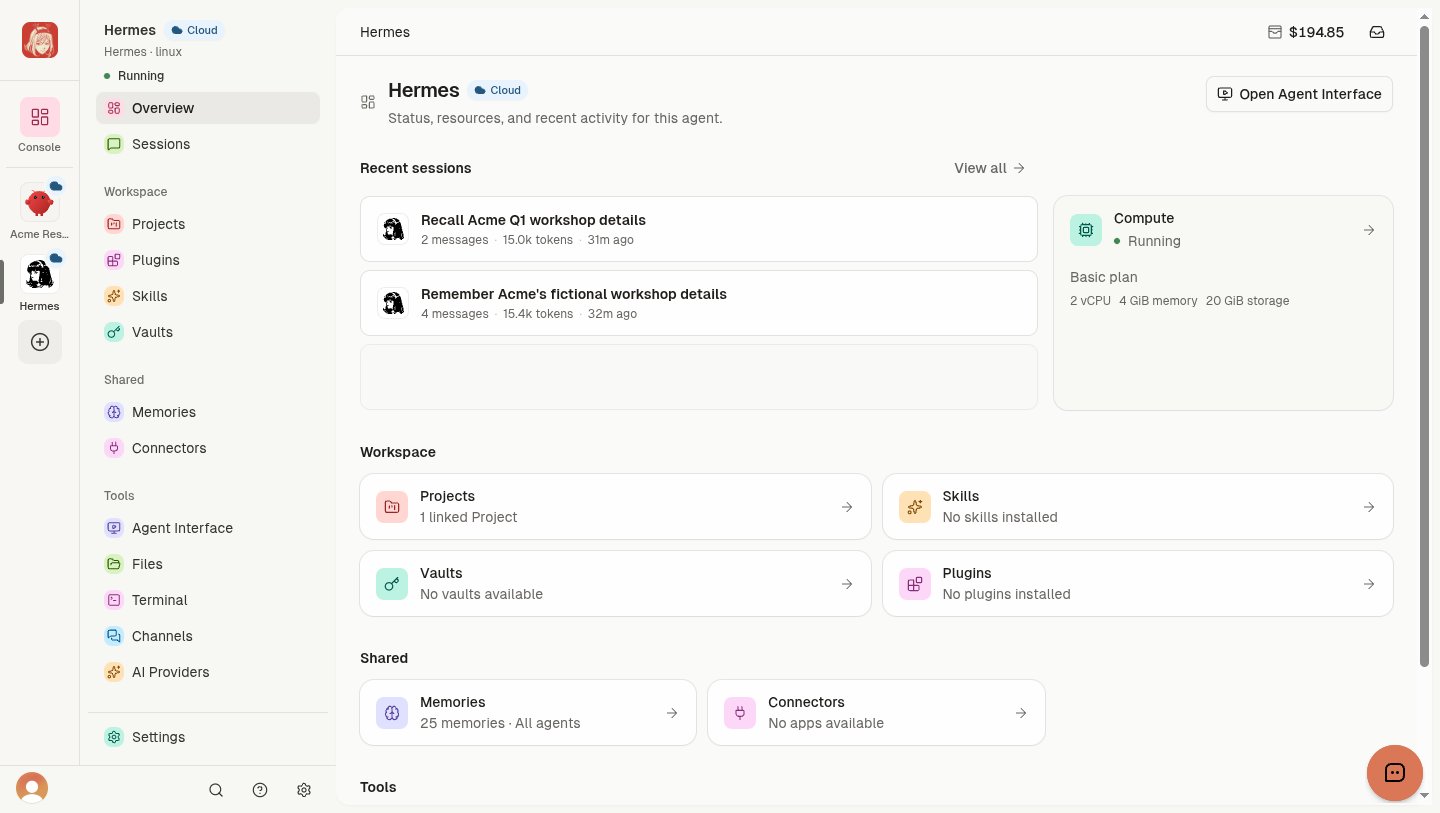Select the Hermes agent avatar in rail
The image size is (1440, 813).
(40, 275)
